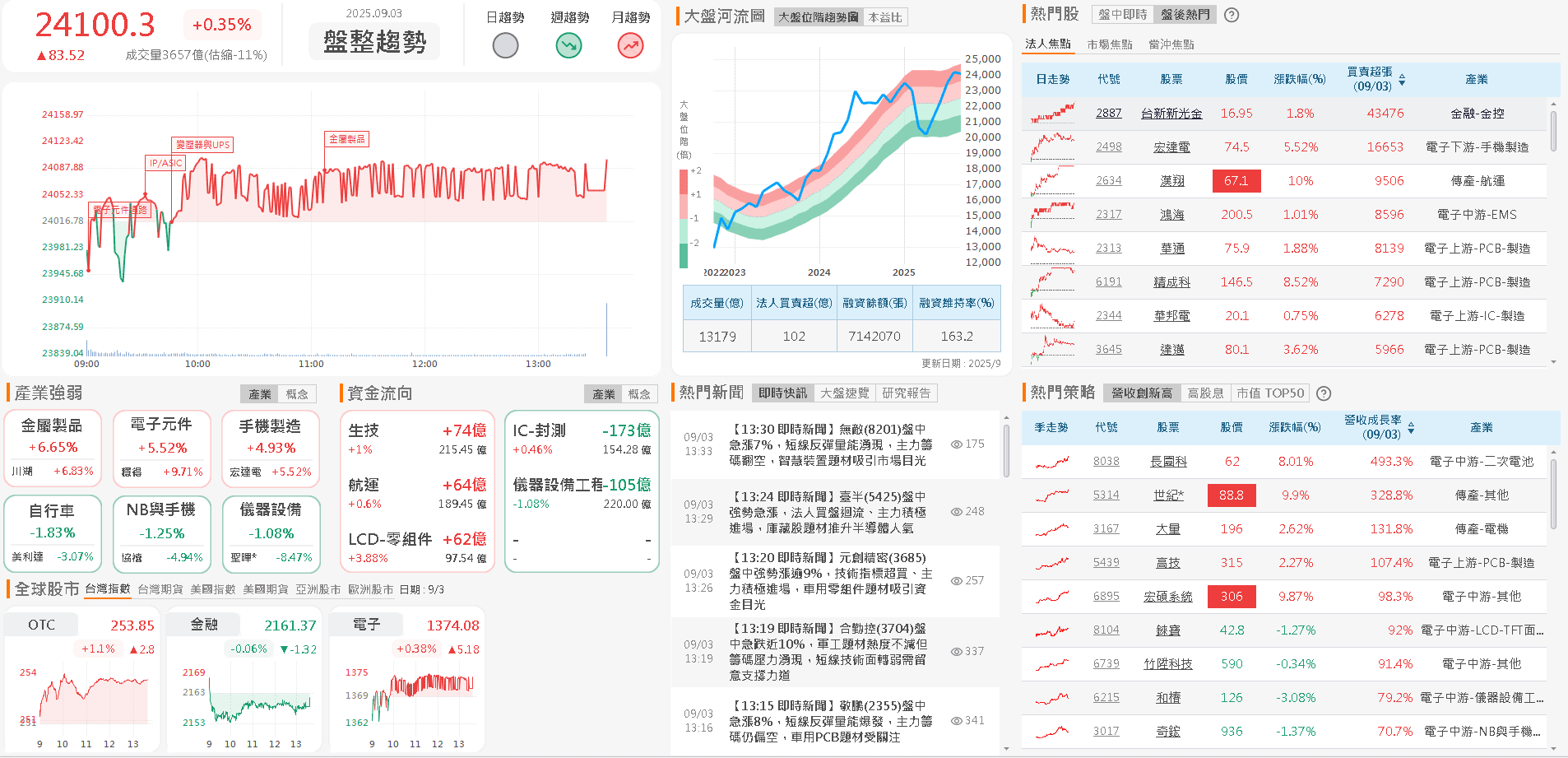The width and height of the screenshot is (1568, 758).
Task: Open the 漢翔 stock link
Action: (1171, 181)
